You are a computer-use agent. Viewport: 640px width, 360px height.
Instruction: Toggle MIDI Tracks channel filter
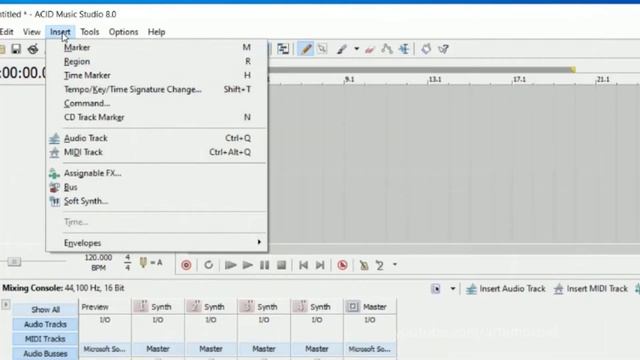45,339
